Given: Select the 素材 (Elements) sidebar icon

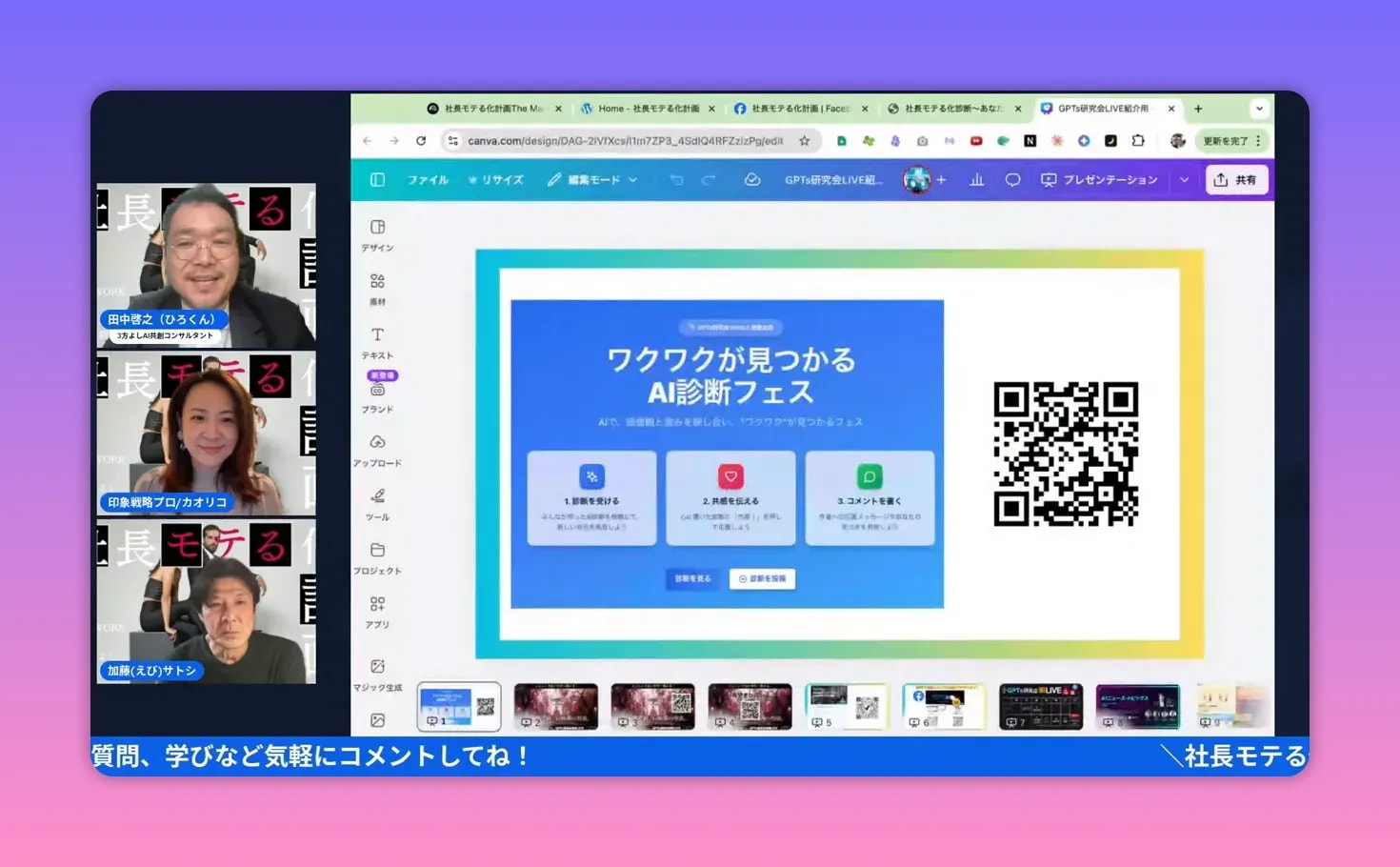Looking at the screenshot, I should pos(378,288).
